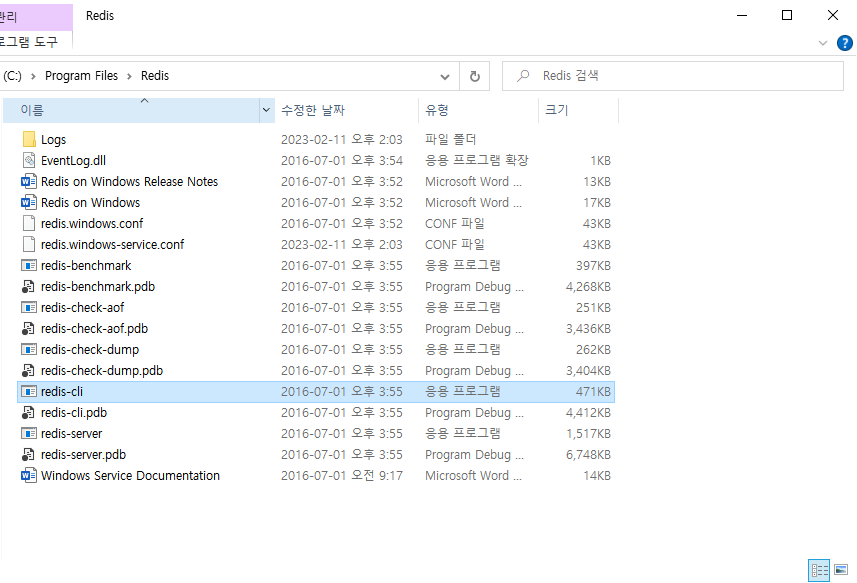
Task: Click the 4,268KB size value
Action: (x=588, y=287)
